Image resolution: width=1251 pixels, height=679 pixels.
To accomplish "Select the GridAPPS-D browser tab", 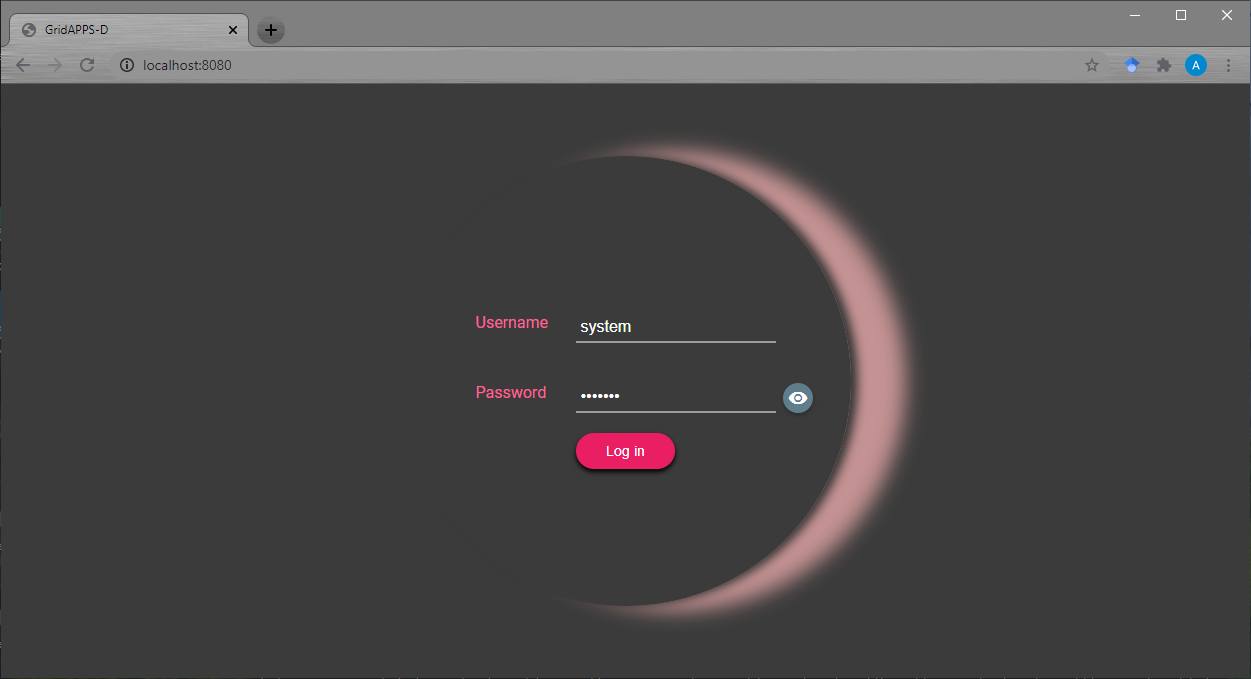I will 129,30.
